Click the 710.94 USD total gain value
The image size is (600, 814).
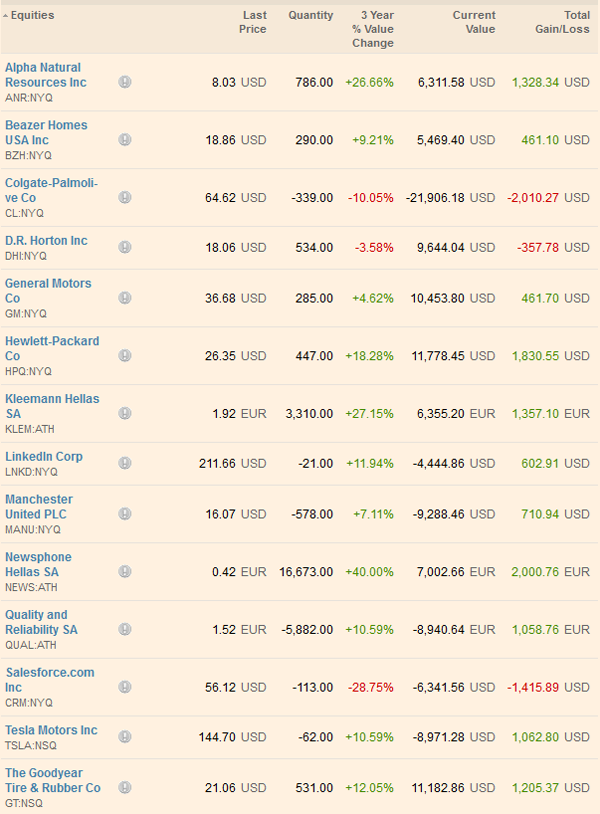pyautogui.click(x=555, y=514)
